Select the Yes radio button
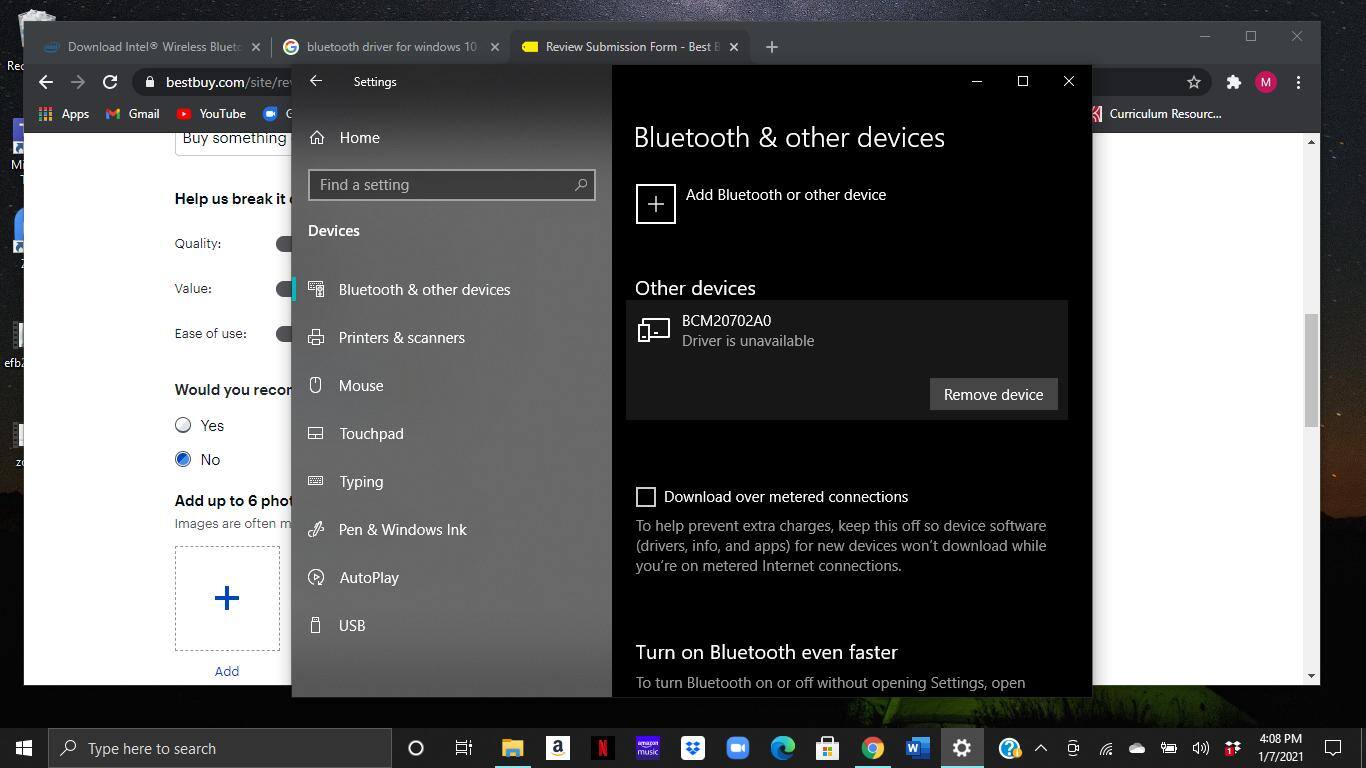 (x=183, y=425)
